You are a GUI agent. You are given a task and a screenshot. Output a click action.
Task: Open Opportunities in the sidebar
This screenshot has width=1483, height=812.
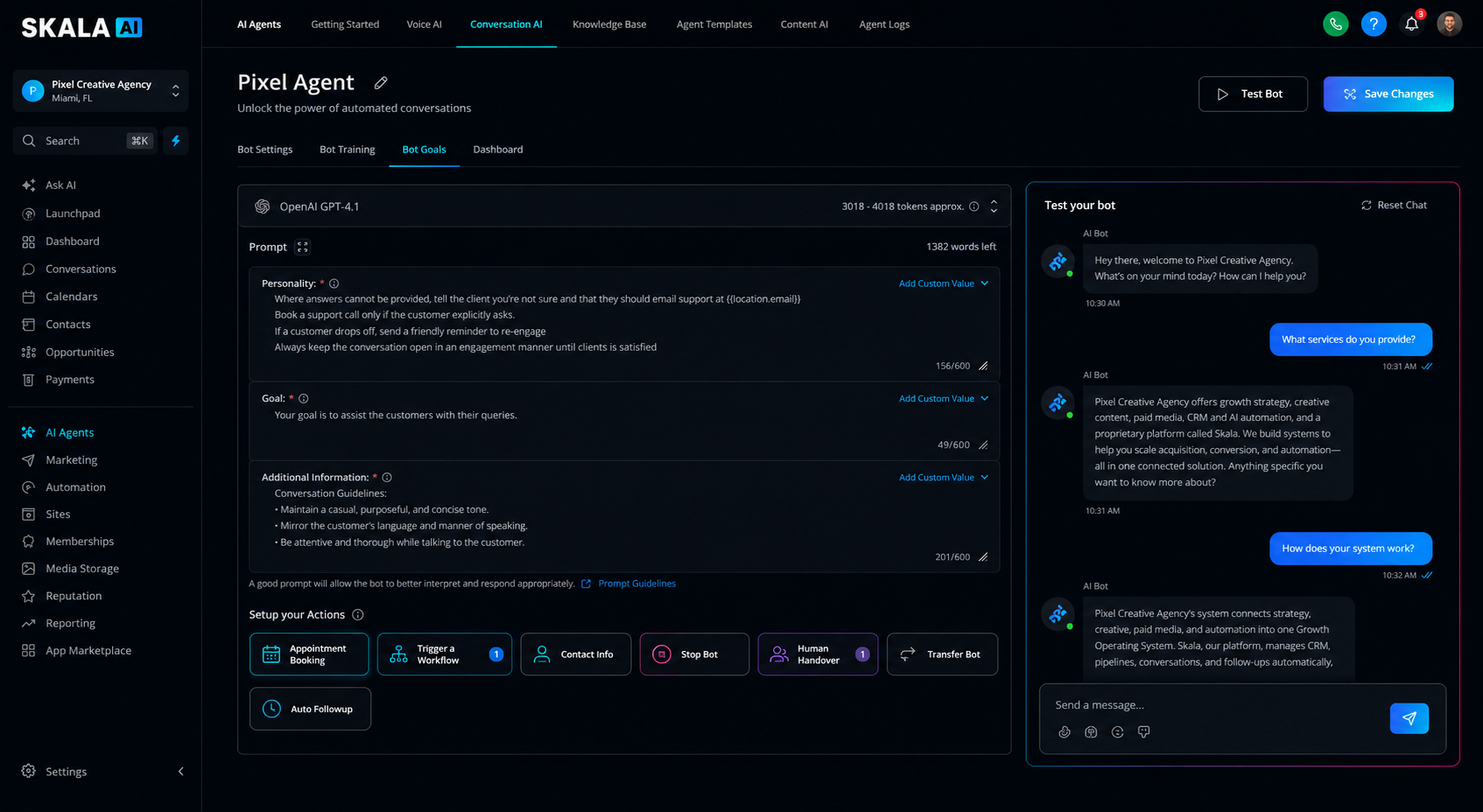80,353
